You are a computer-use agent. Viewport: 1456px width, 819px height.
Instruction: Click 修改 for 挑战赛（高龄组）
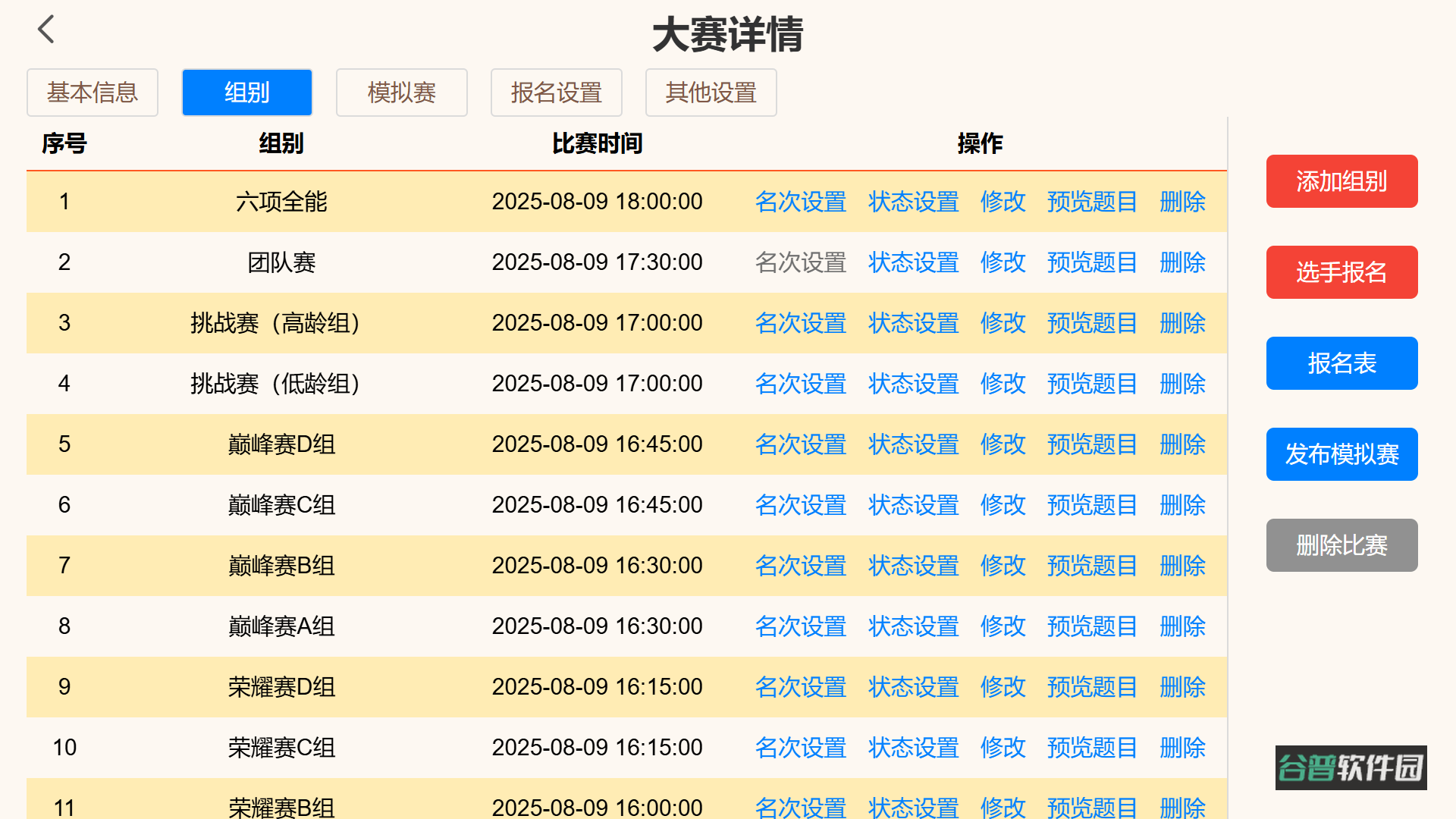tap(1003, 323)
